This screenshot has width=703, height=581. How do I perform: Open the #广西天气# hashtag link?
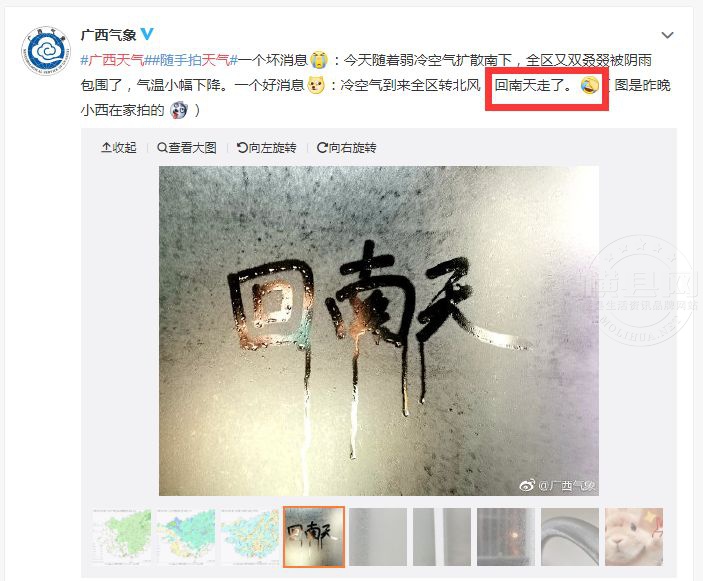pyautogui.click(x=113, y=60)
